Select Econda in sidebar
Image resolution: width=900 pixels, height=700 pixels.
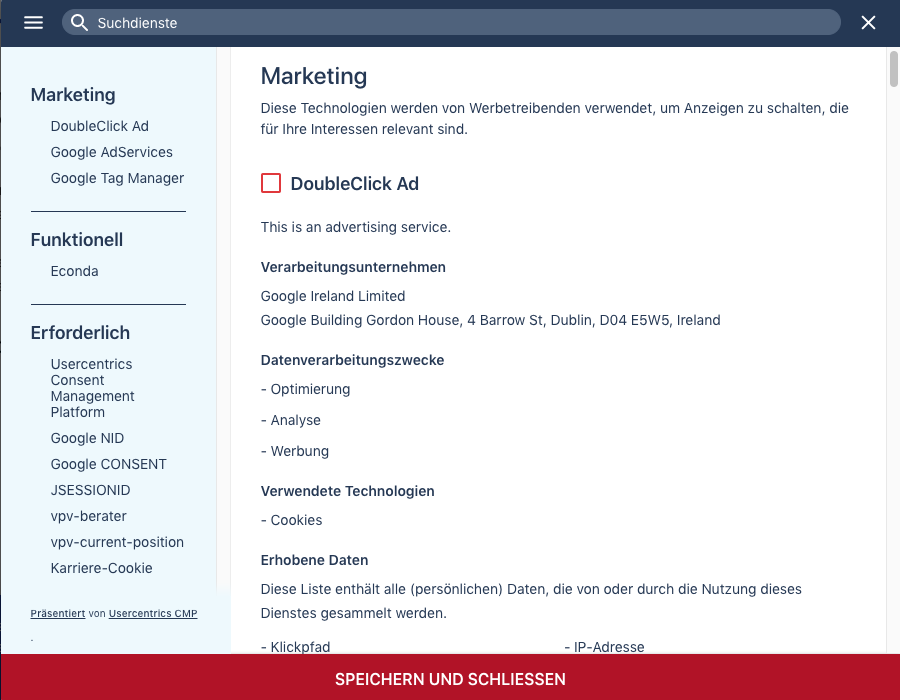[x=74, y=271]
